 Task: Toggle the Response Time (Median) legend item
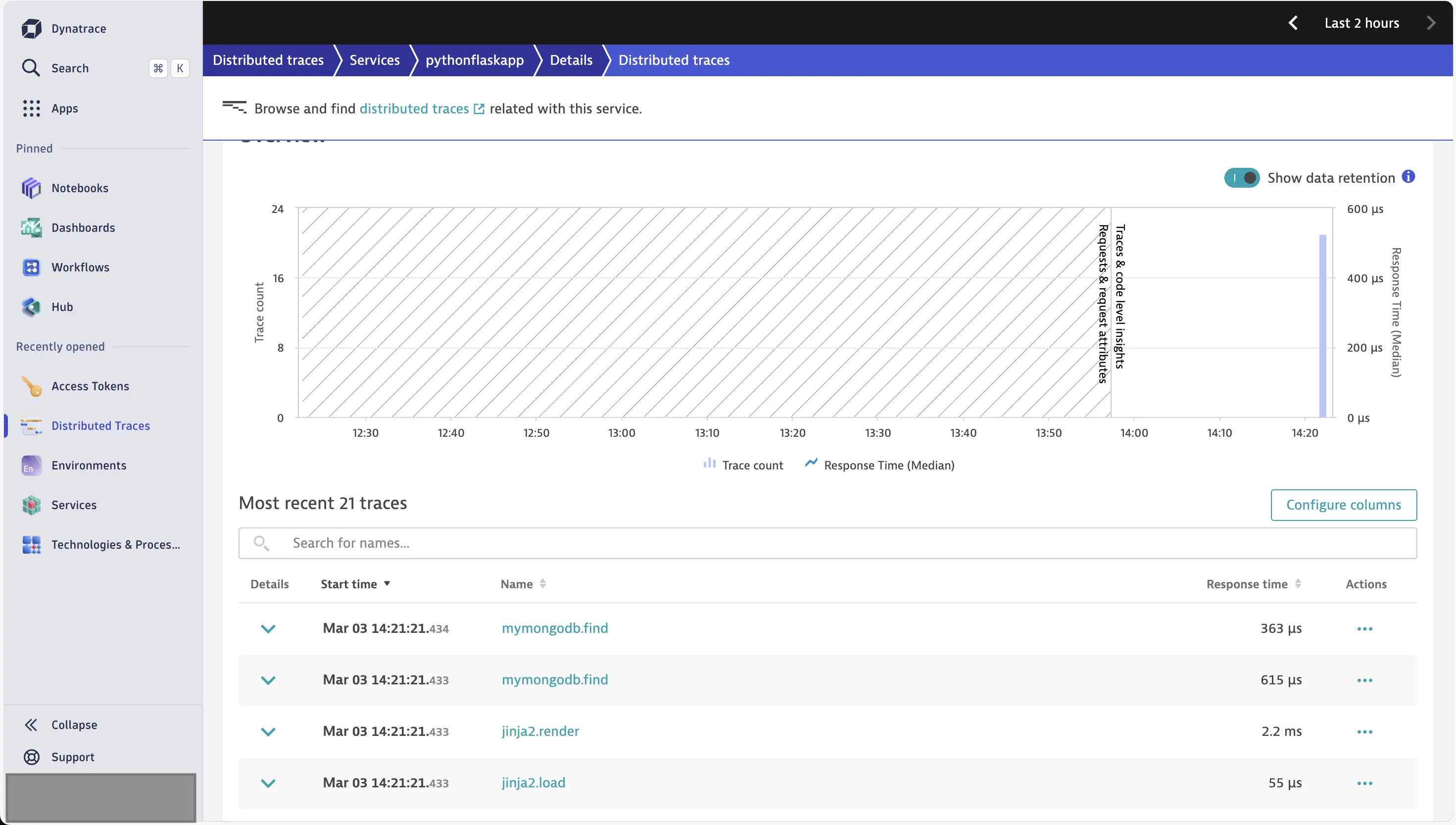tap(879, 464)
